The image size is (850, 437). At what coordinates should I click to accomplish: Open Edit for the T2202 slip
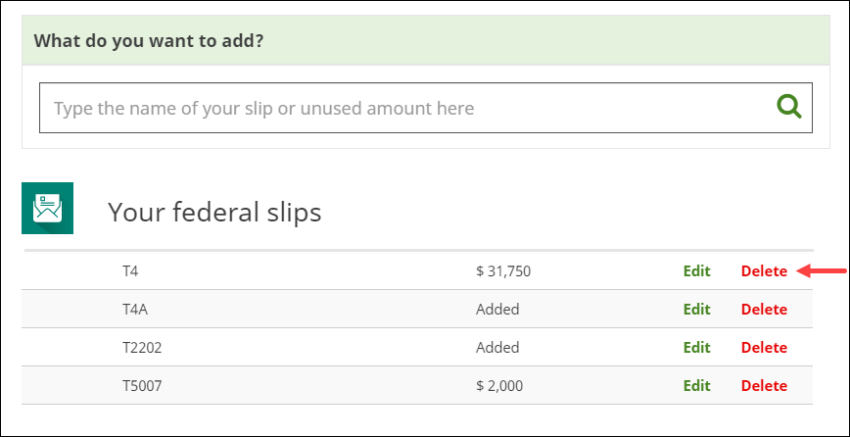point(696,347)
